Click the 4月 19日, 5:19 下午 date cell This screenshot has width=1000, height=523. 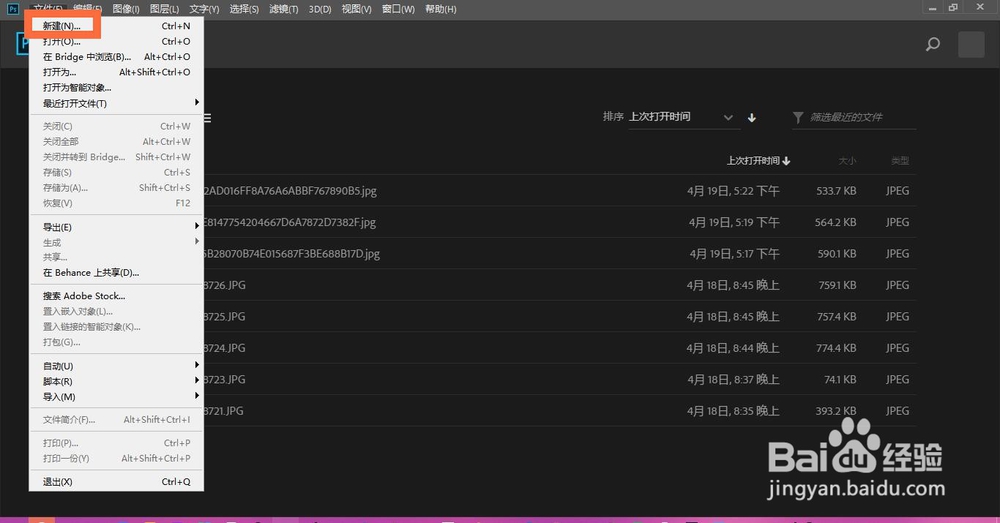(x=734, y=222)
